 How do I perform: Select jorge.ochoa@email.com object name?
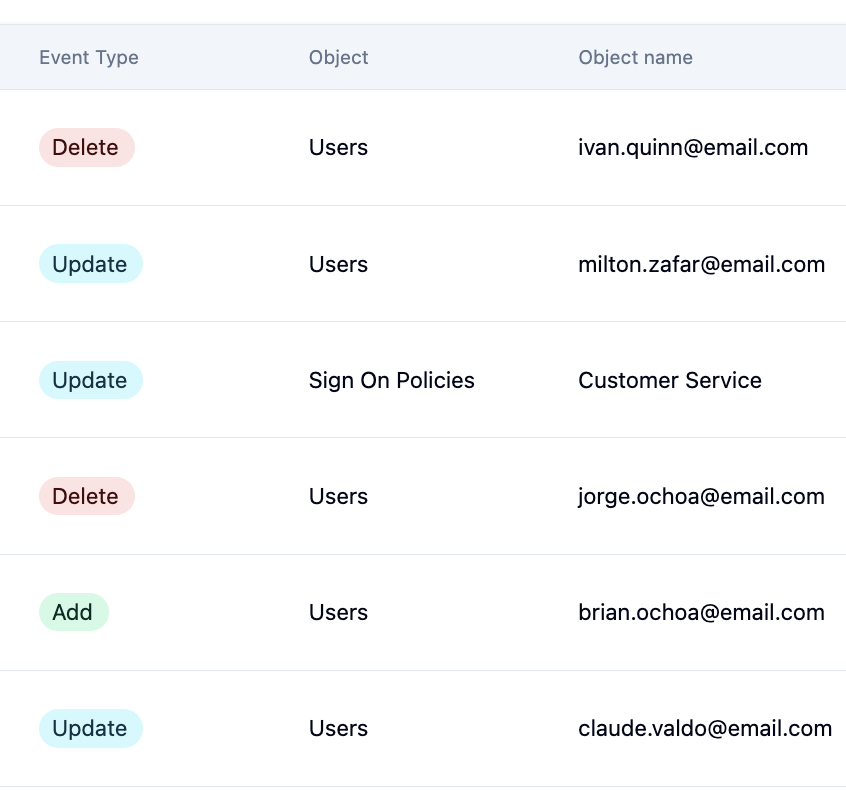point(701,496)
